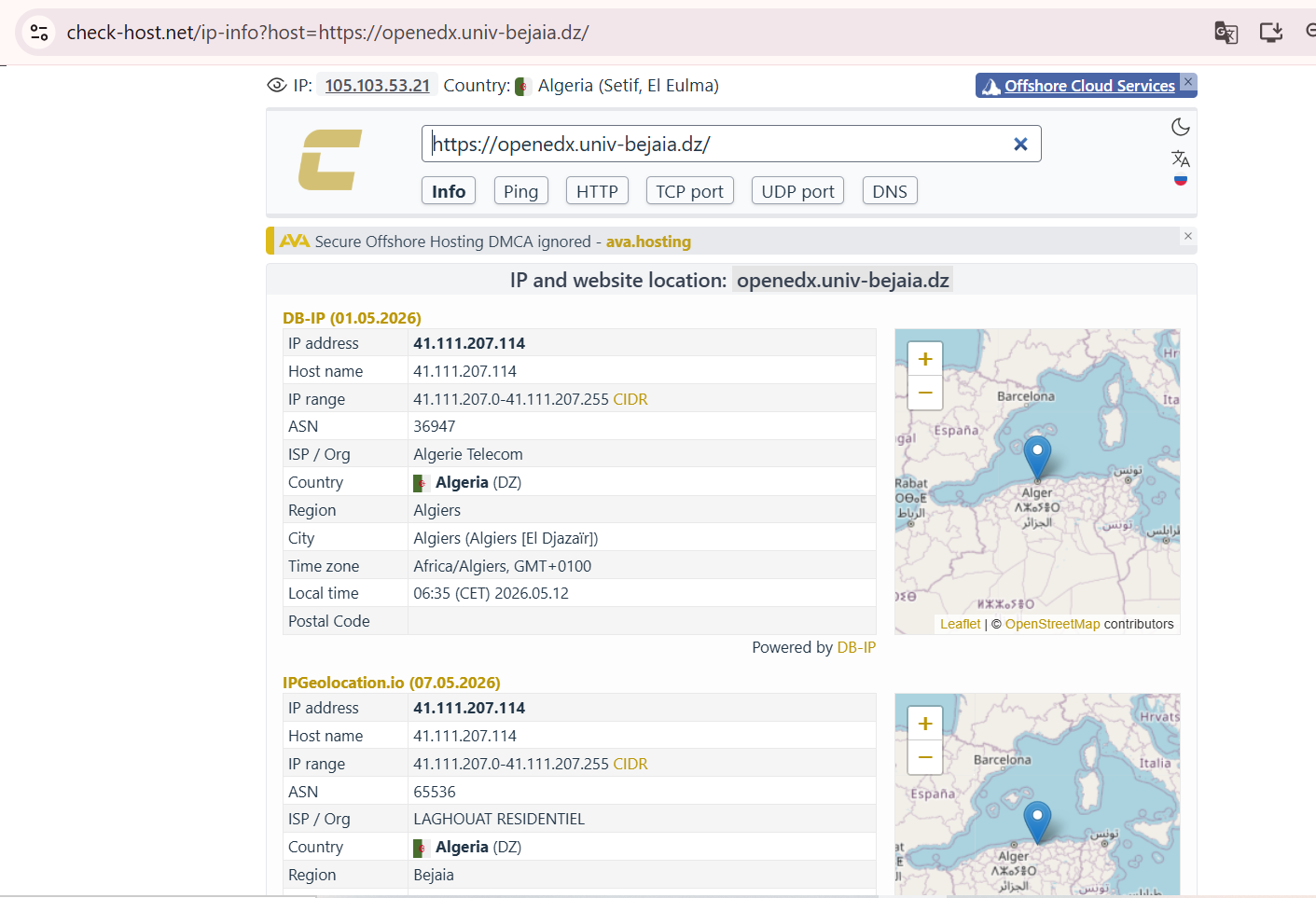1316x898 pixels.
Task: Open the browser site settings icon
Action: point(39,33)
